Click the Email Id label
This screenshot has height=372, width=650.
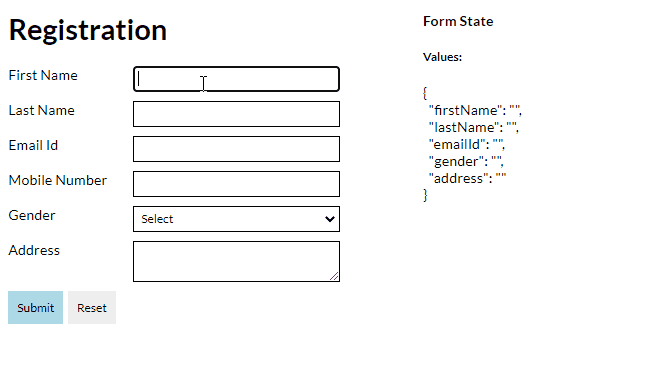coord(33,146)
